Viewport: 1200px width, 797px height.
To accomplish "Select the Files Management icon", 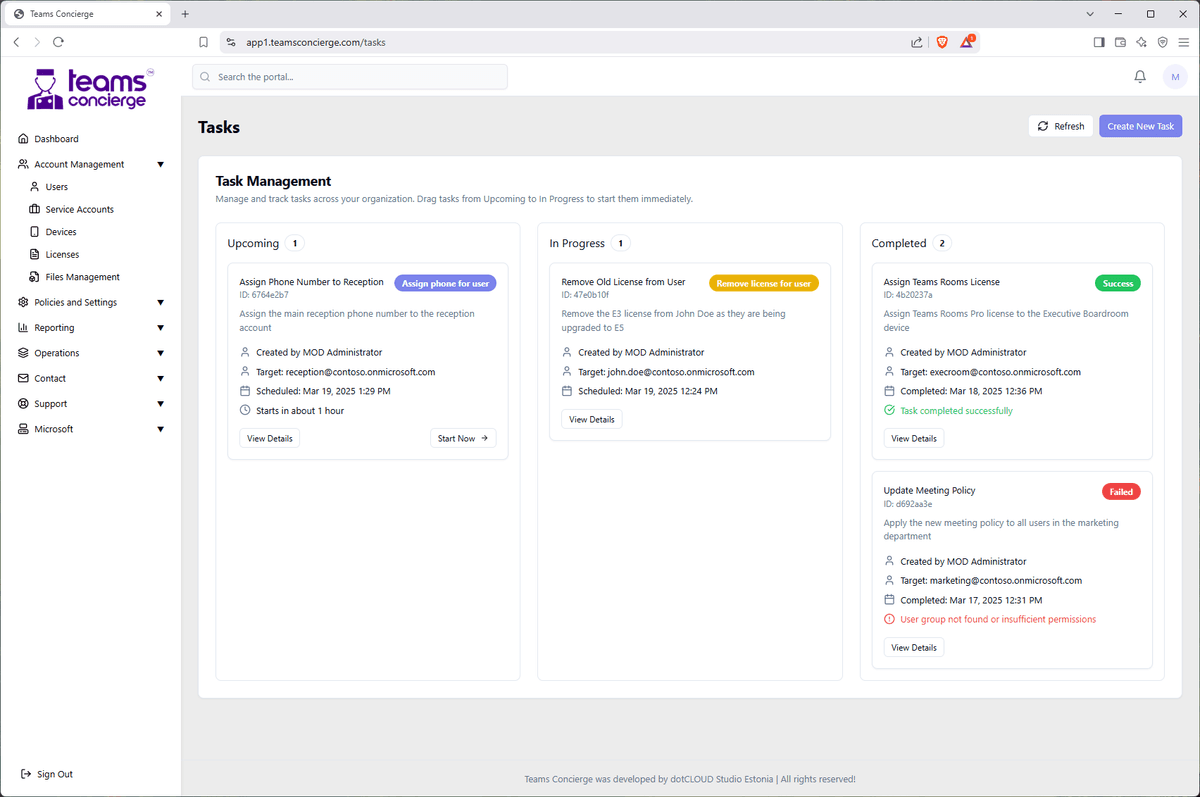I will point(36,276).
